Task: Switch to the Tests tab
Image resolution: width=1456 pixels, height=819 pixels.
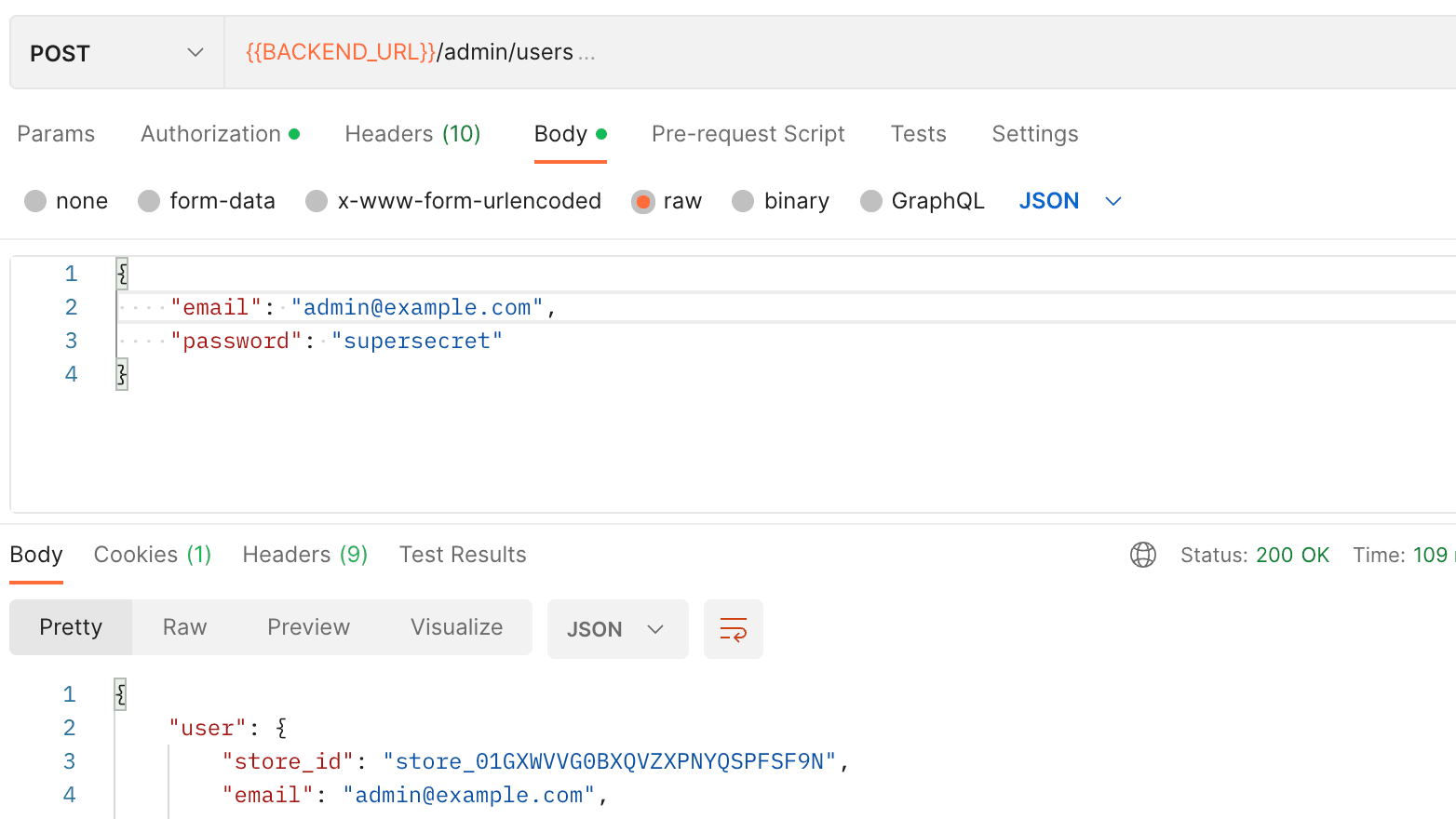Action: point(918,134)
